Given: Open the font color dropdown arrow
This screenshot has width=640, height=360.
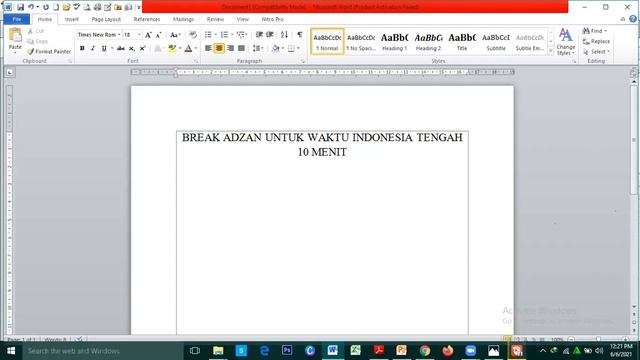Looking at the screenshot, I should click(x=196, y=48).
